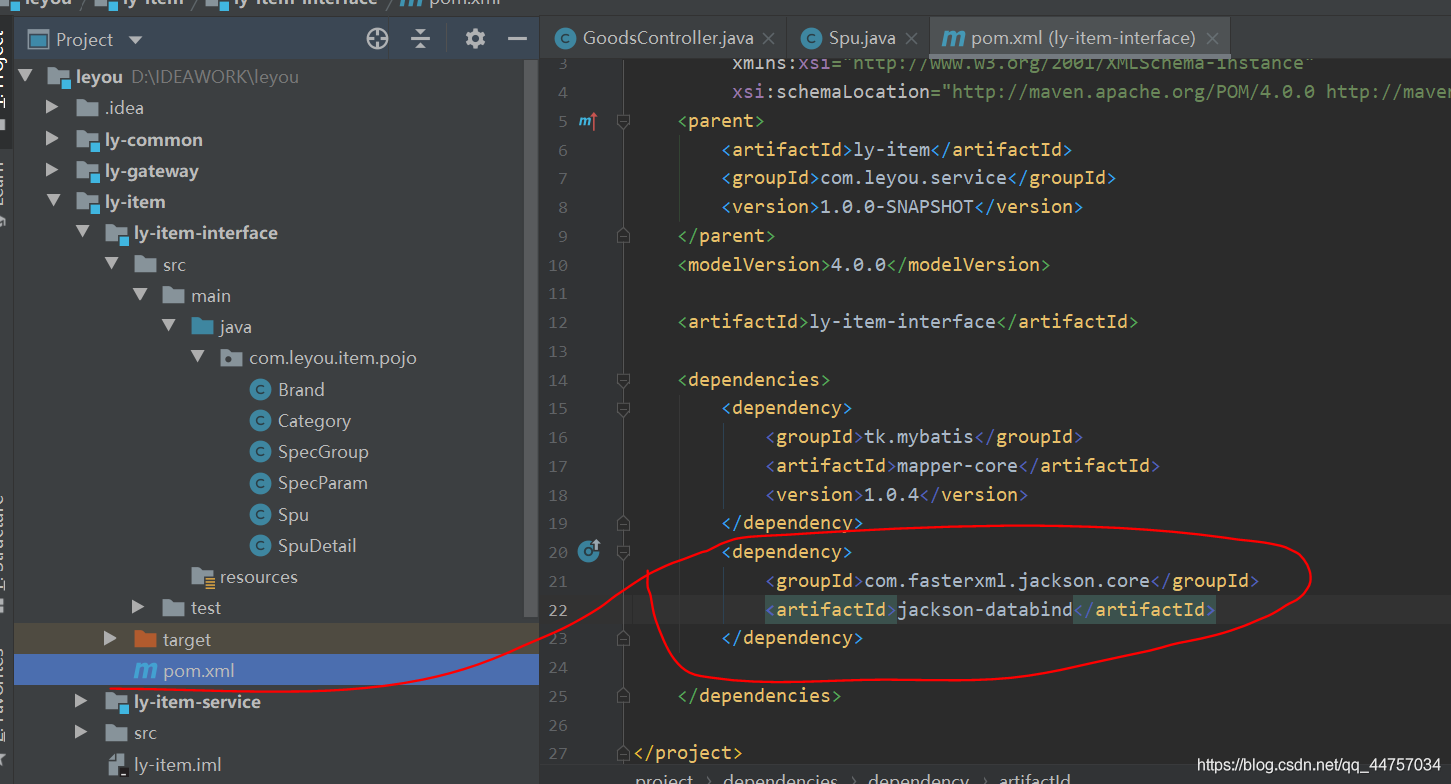The width and height of the screenshot is (1451, 784).
Task: Click 'project' in the XML breadcrumb bar
Action: [664, 779]
